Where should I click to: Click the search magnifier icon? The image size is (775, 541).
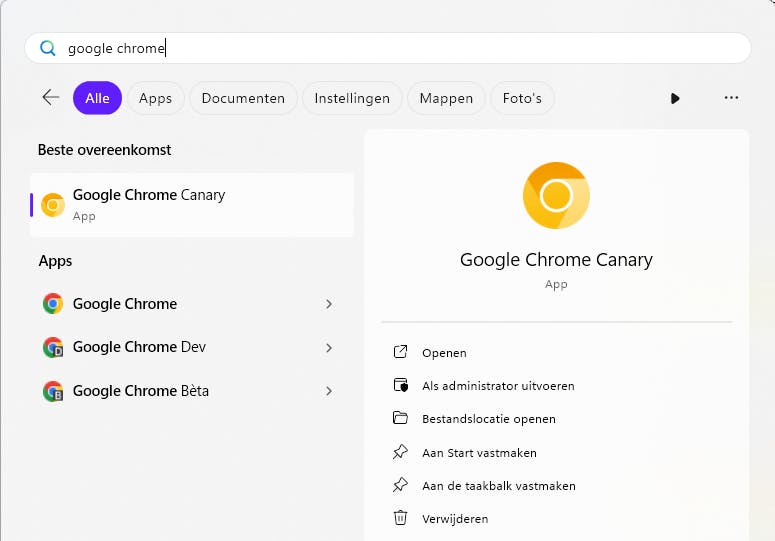pos(47,48)
